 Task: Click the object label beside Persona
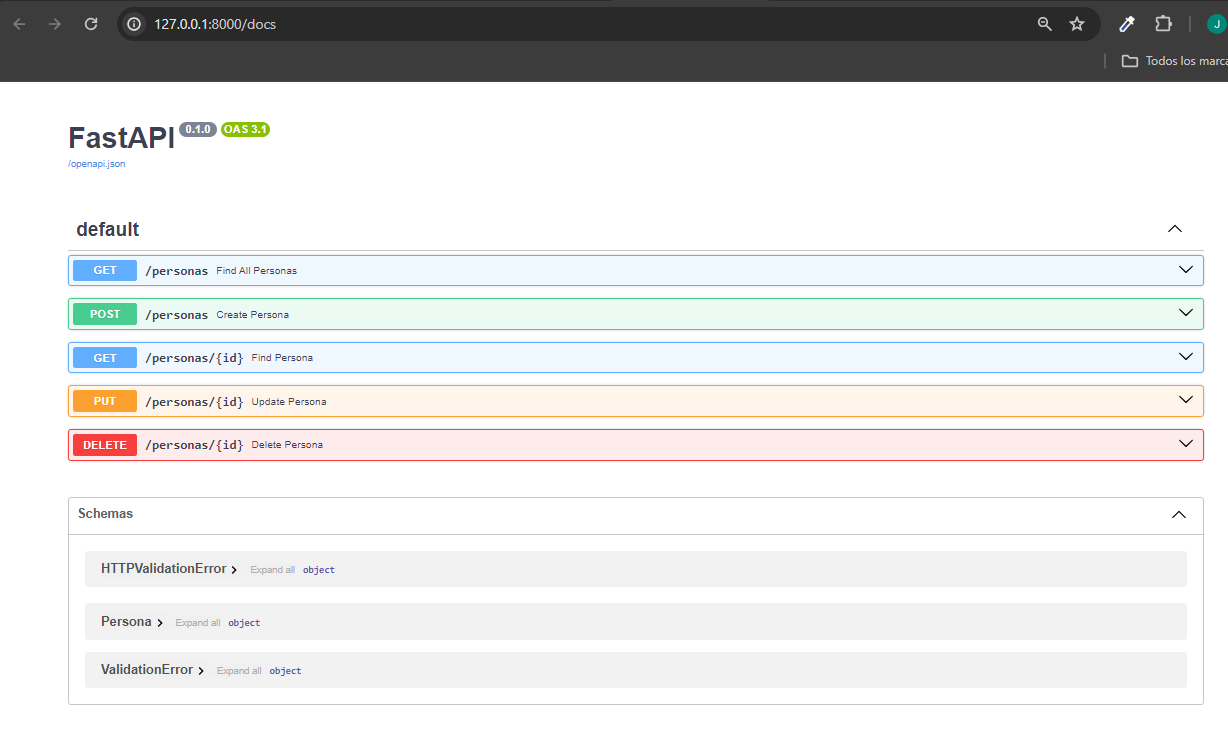[x=244, y=623]
